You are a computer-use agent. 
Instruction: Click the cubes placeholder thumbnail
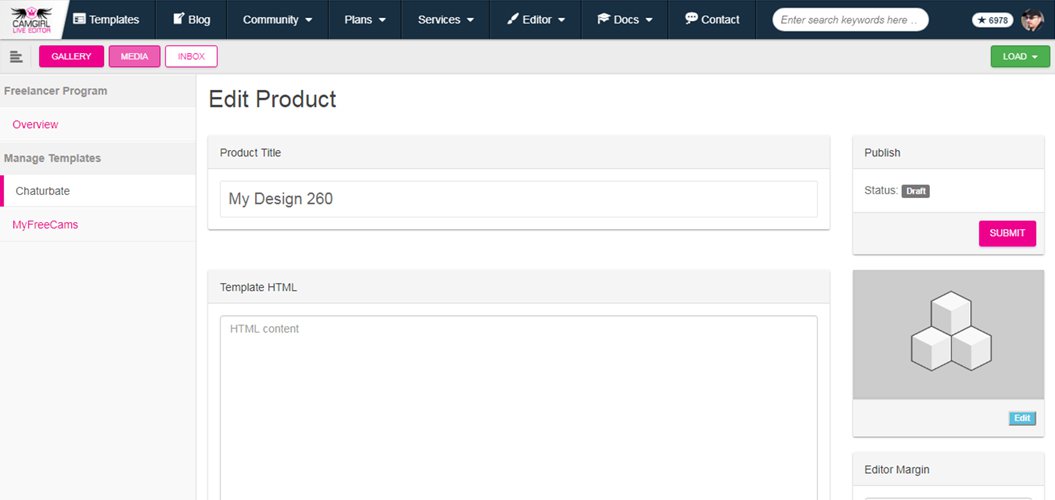pos(948,334)
